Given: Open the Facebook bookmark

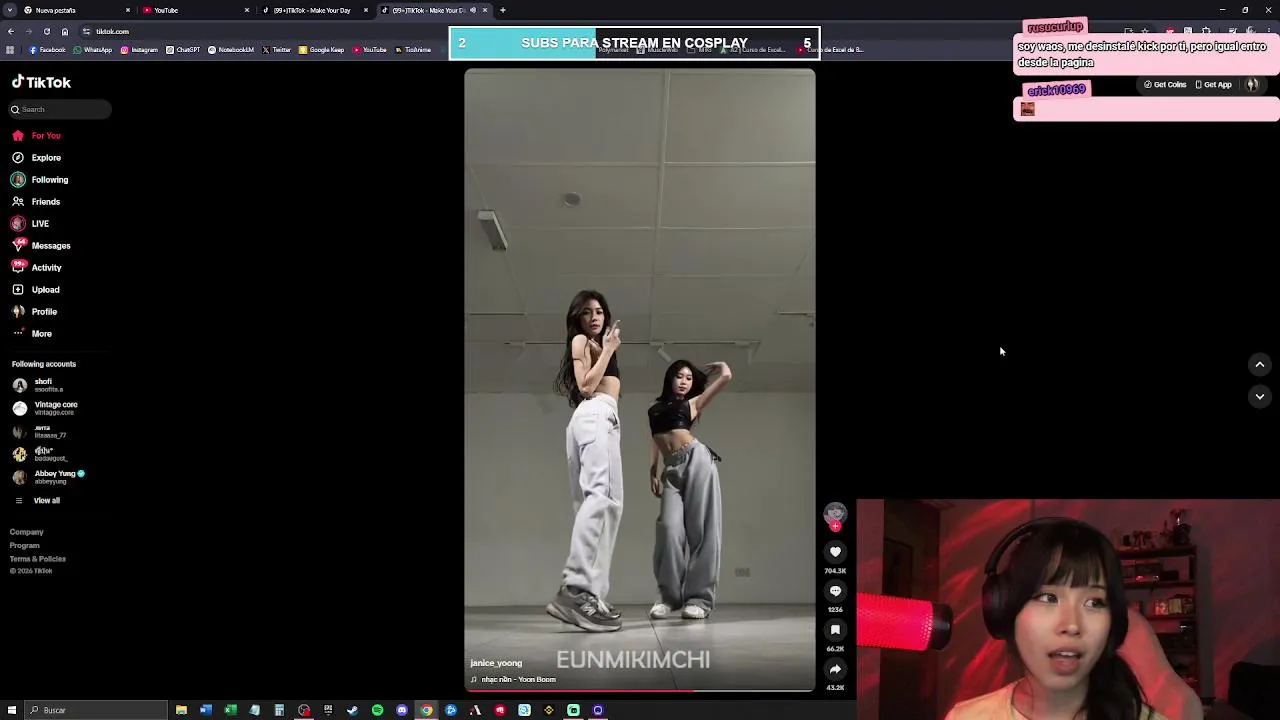Looking at the screenshot, I should [47, 50].
